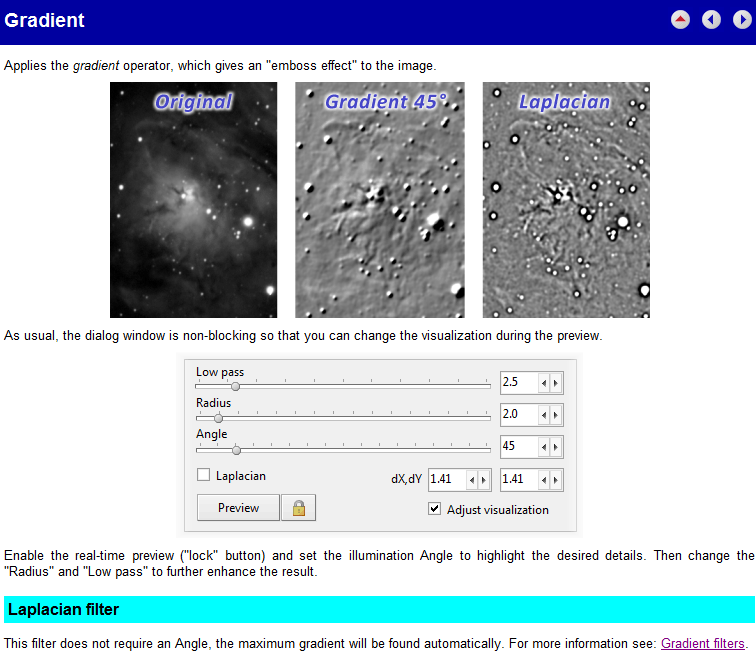Click the Low pass slider handle
The height and width of the screenshot is (659, 756).
(235, 386)
